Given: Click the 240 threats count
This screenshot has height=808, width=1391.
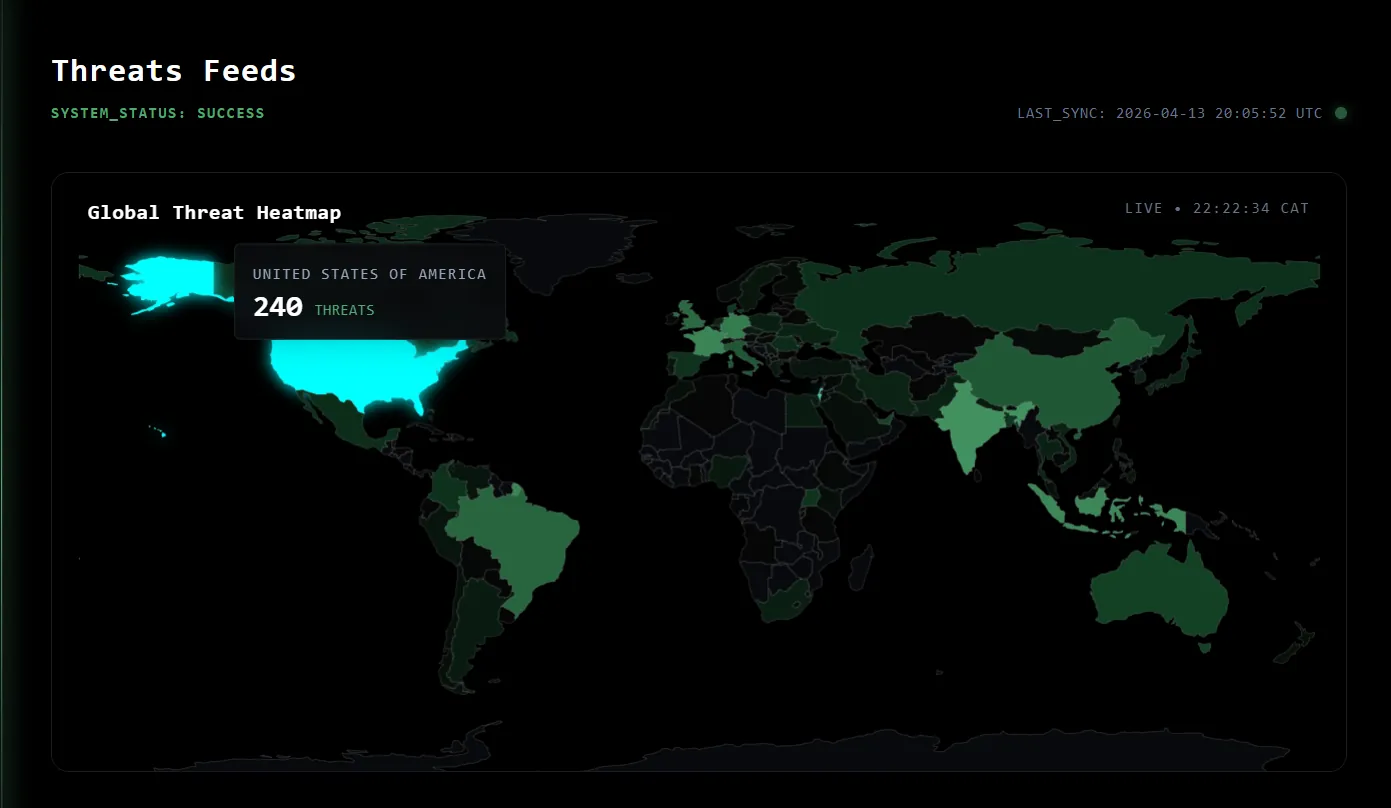Looking at the screenshot, I should coord(278,307).
